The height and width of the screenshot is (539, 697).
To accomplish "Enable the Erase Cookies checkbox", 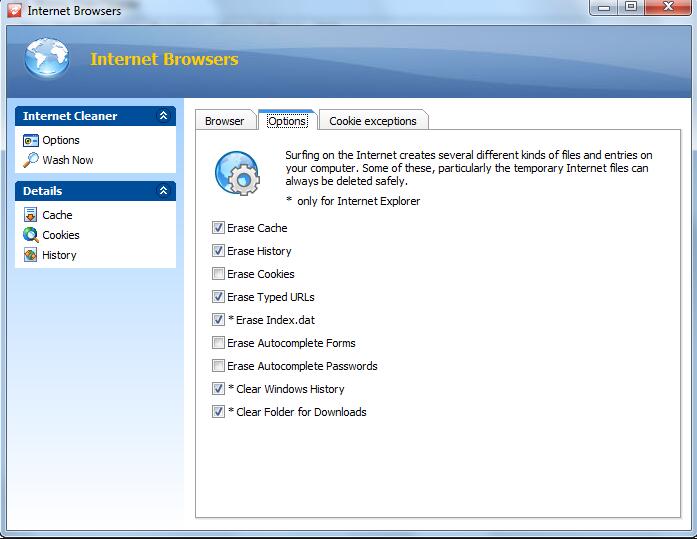I will (219, 274).
